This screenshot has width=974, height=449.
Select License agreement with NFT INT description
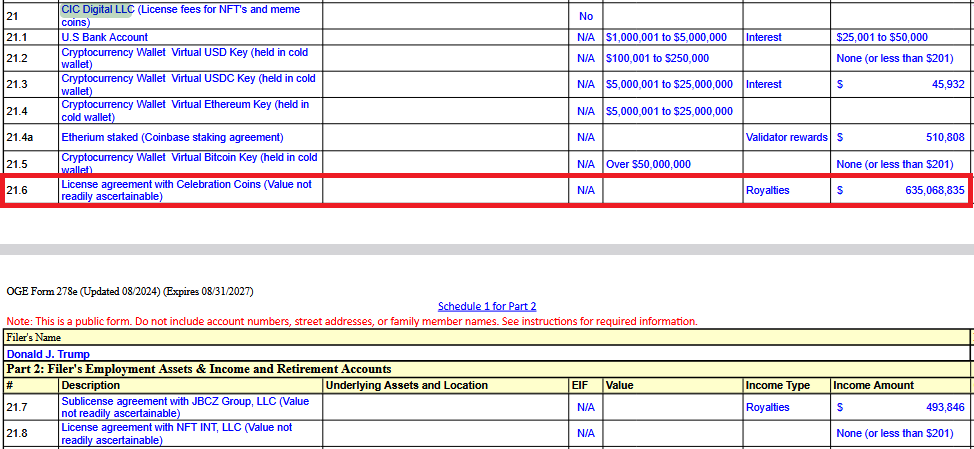pos(177,433)
